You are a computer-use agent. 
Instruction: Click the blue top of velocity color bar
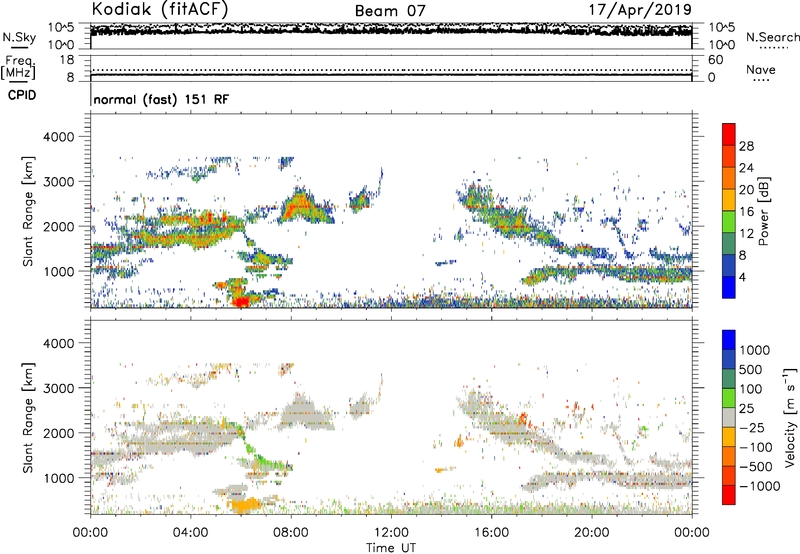729,340
